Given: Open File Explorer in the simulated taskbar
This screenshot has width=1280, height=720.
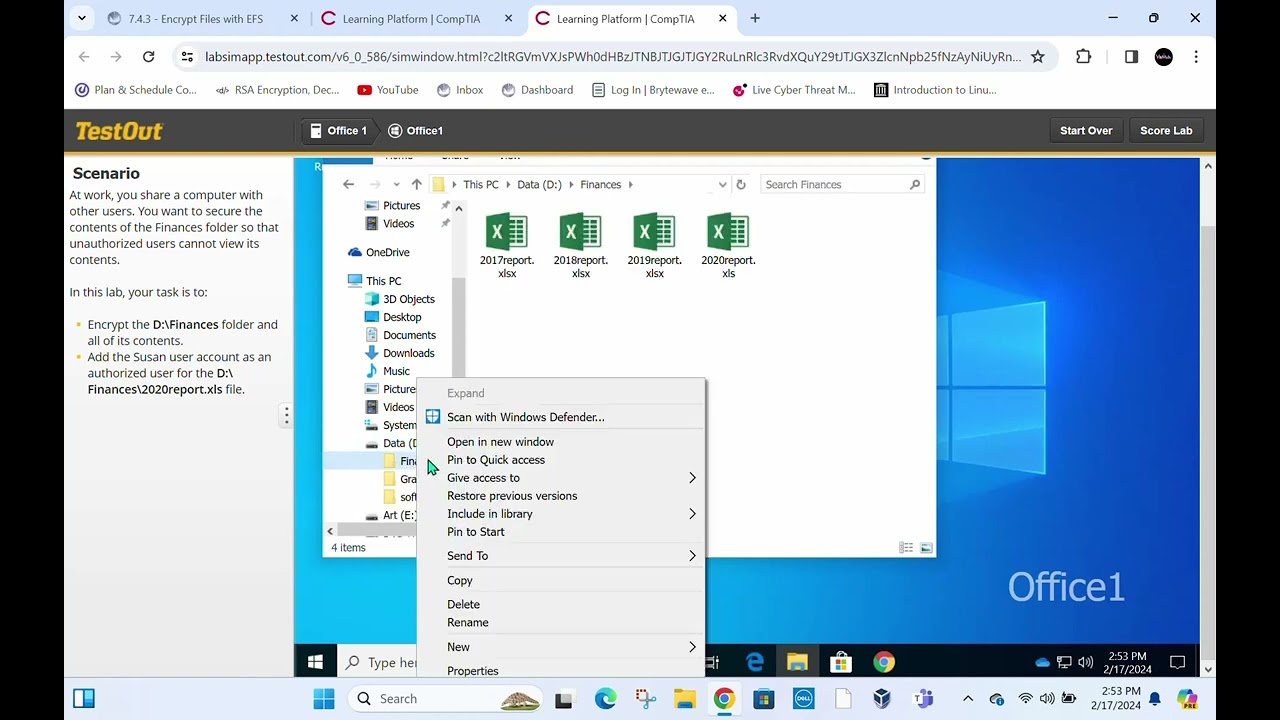Looking at the screenshot, I should (x=797, y=662).
